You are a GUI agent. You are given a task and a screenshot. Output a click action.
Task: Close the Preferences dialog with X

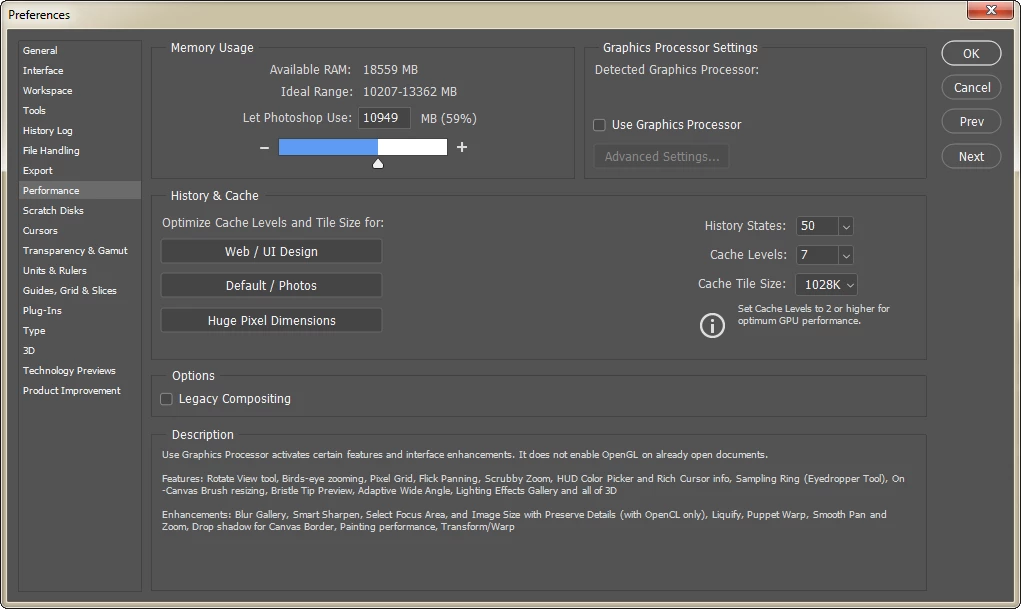click(x=990, y=10)
